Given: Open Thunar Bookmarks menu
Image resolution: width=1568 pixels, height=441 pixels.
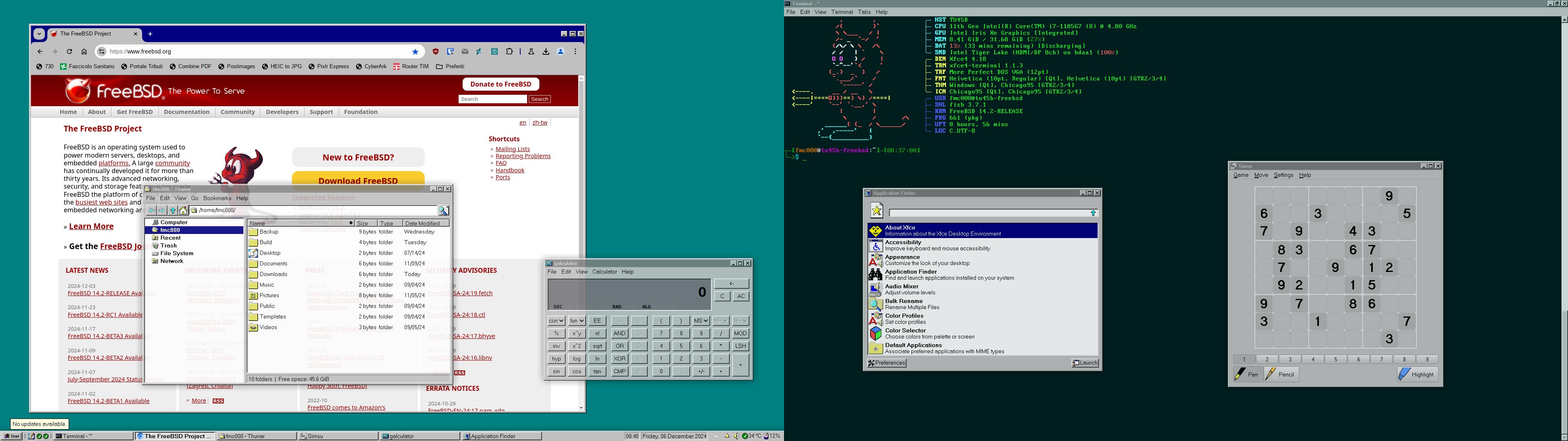Looking at the screenshot, I should click(x=217, y=198).
